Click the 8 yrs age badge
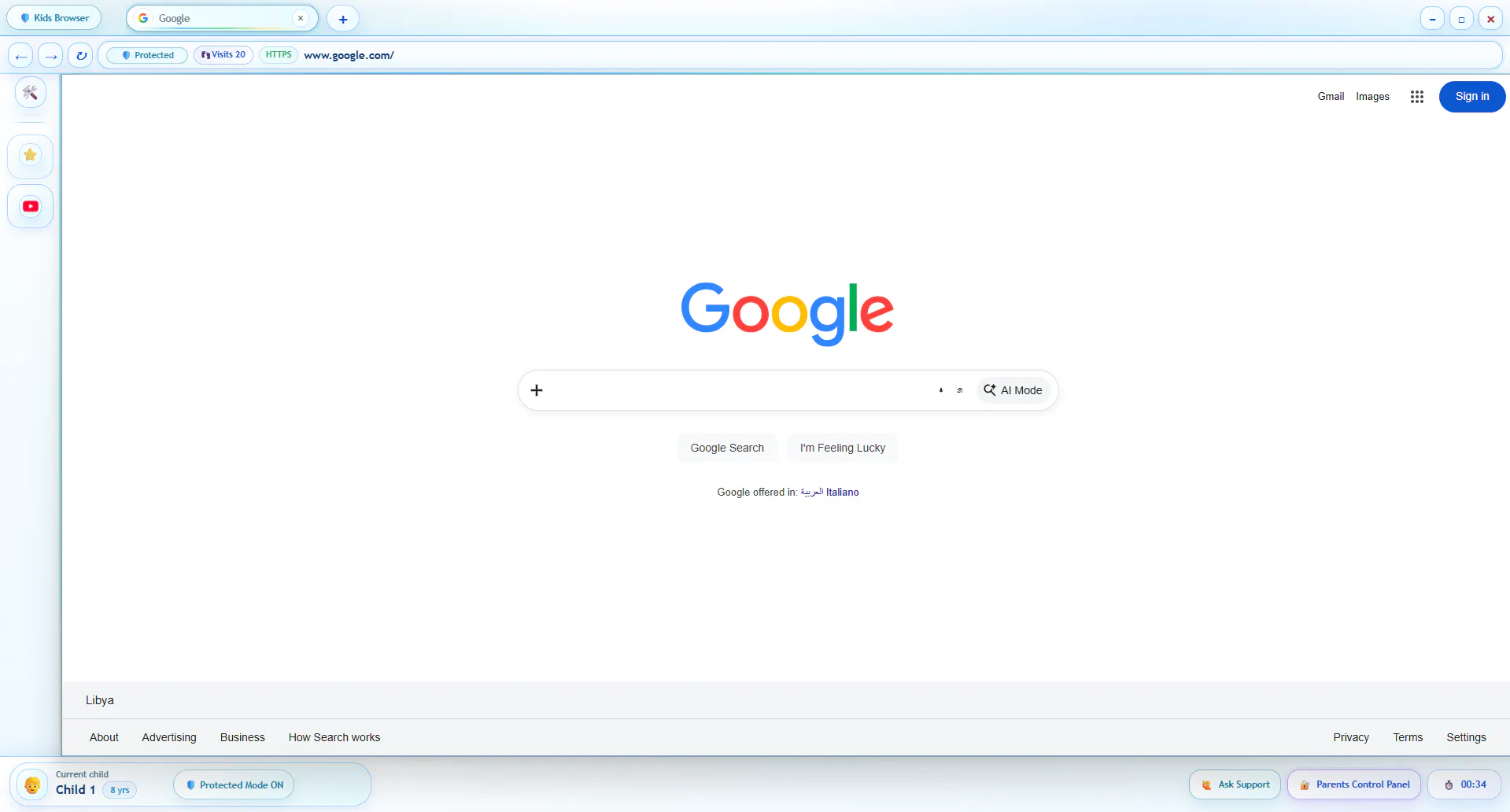Image resolution: width=1510 pixels, height=812 pixels. coord(120,790)
